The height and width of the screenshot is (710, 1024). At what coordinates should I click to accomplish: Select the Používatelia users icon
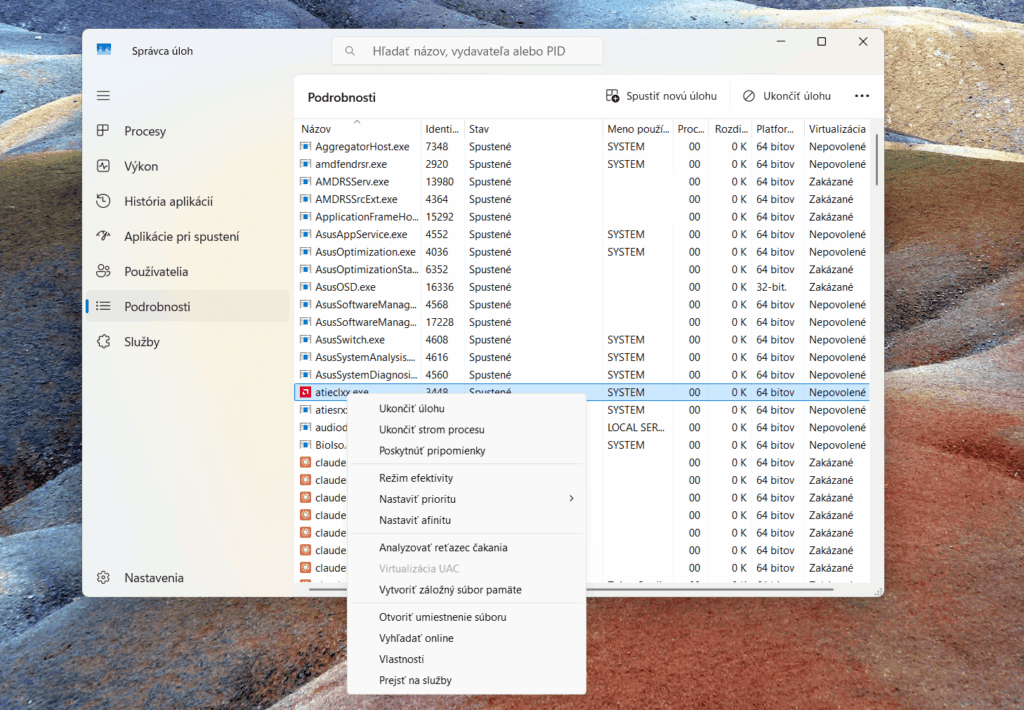pyautogui.click(x=103, y=271)
